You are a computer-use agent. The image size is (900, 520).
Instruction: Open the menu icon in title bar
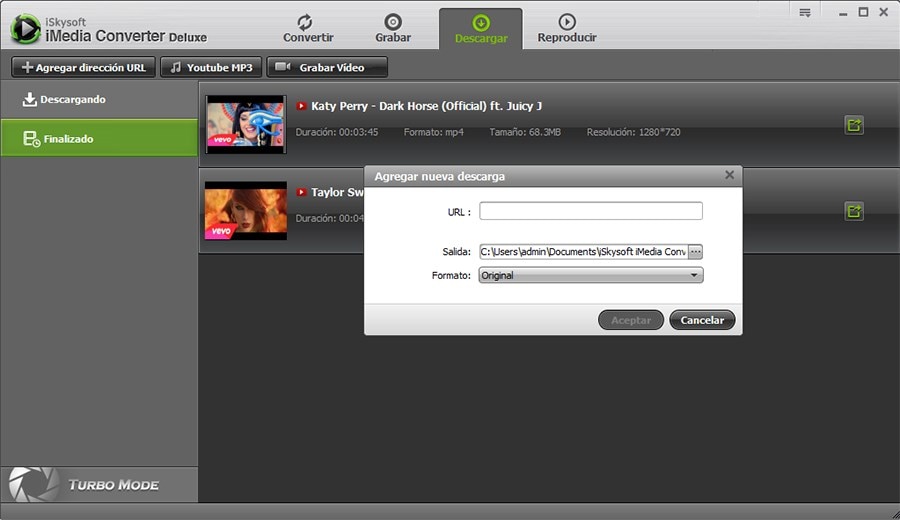805,13
